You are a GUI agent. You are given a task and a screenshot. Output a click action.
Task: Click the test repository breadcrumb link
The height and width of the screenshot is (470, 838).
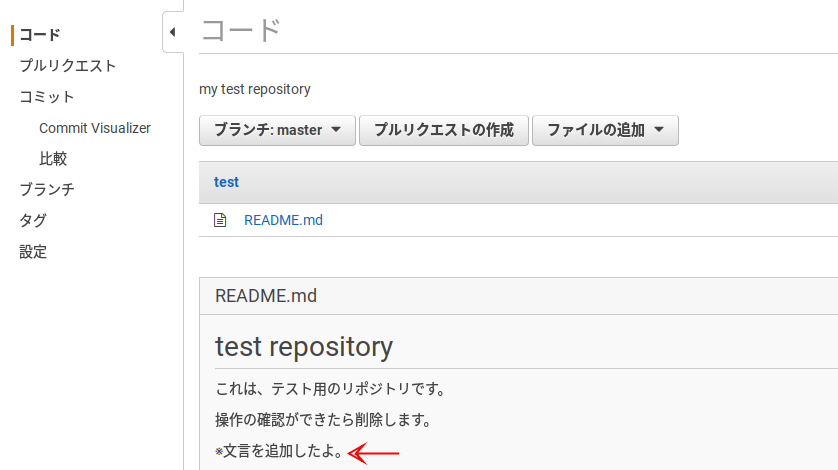click(x=226, y=182)
